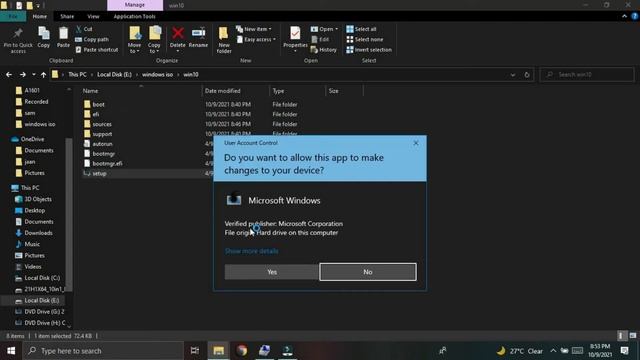Click Paste shortcut command
Image resolution: width=640 pixels, height=360 pixels.
click(x=97, y=50)
